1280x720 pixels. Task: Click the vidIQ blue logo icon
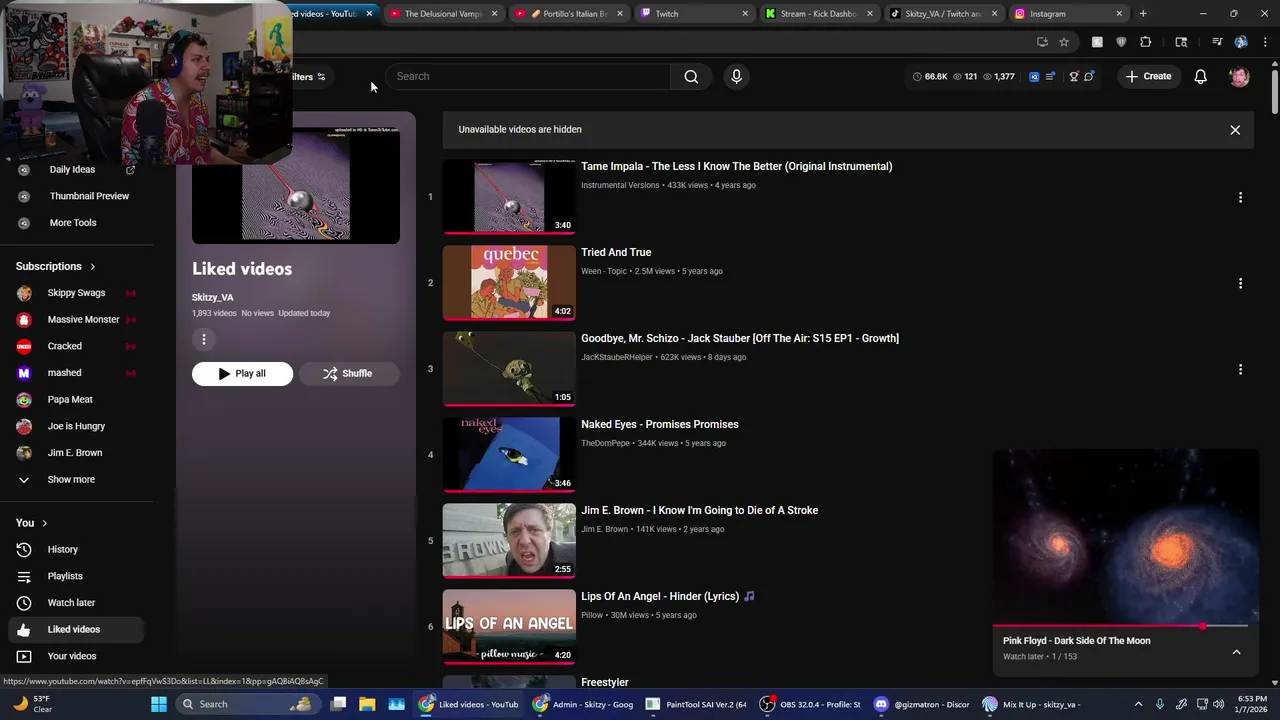[x=1034, y=77]
